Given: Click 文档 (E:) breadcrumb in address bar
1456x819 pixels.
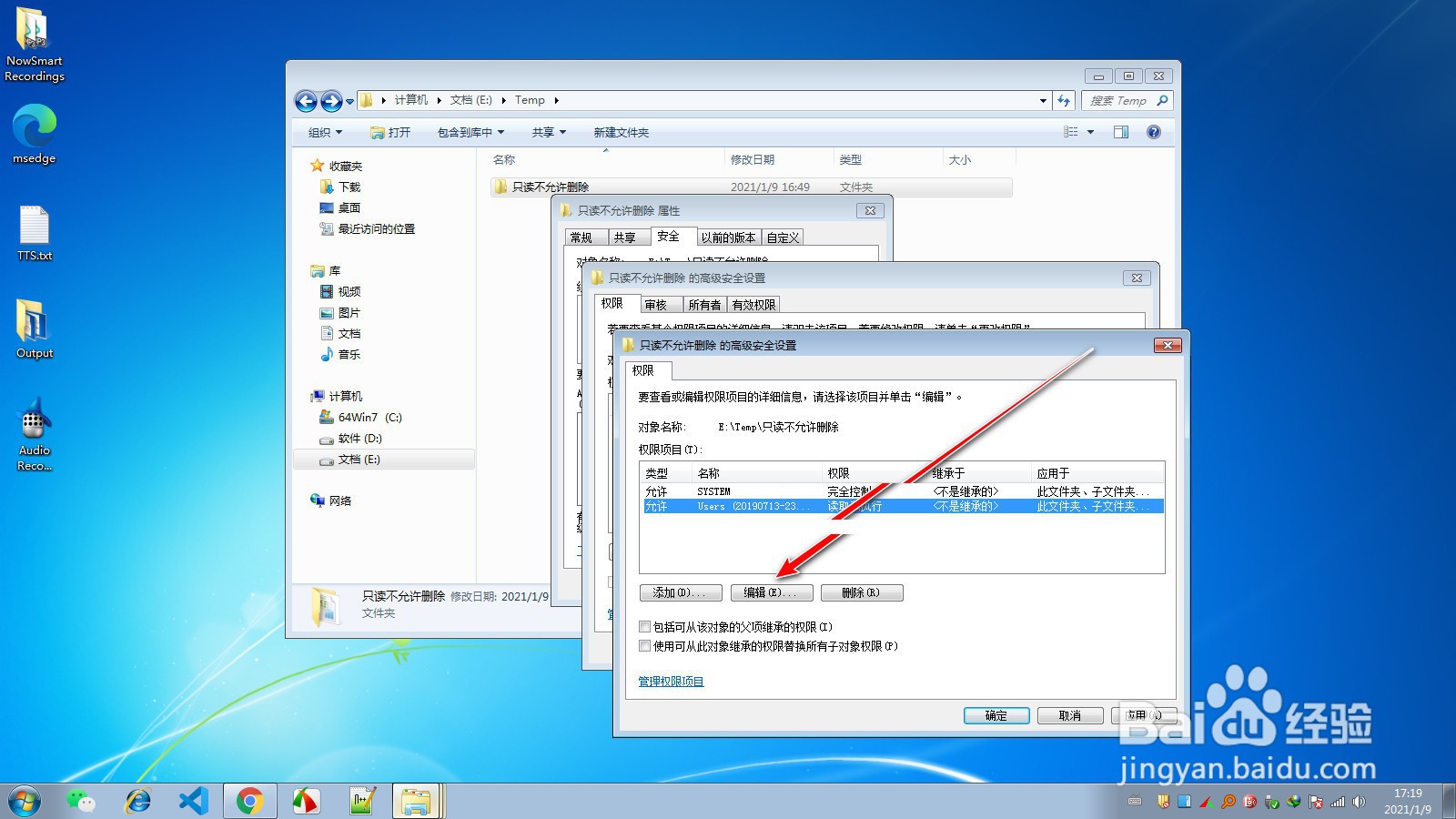Looking at the screenshot, I should (471, 100).
